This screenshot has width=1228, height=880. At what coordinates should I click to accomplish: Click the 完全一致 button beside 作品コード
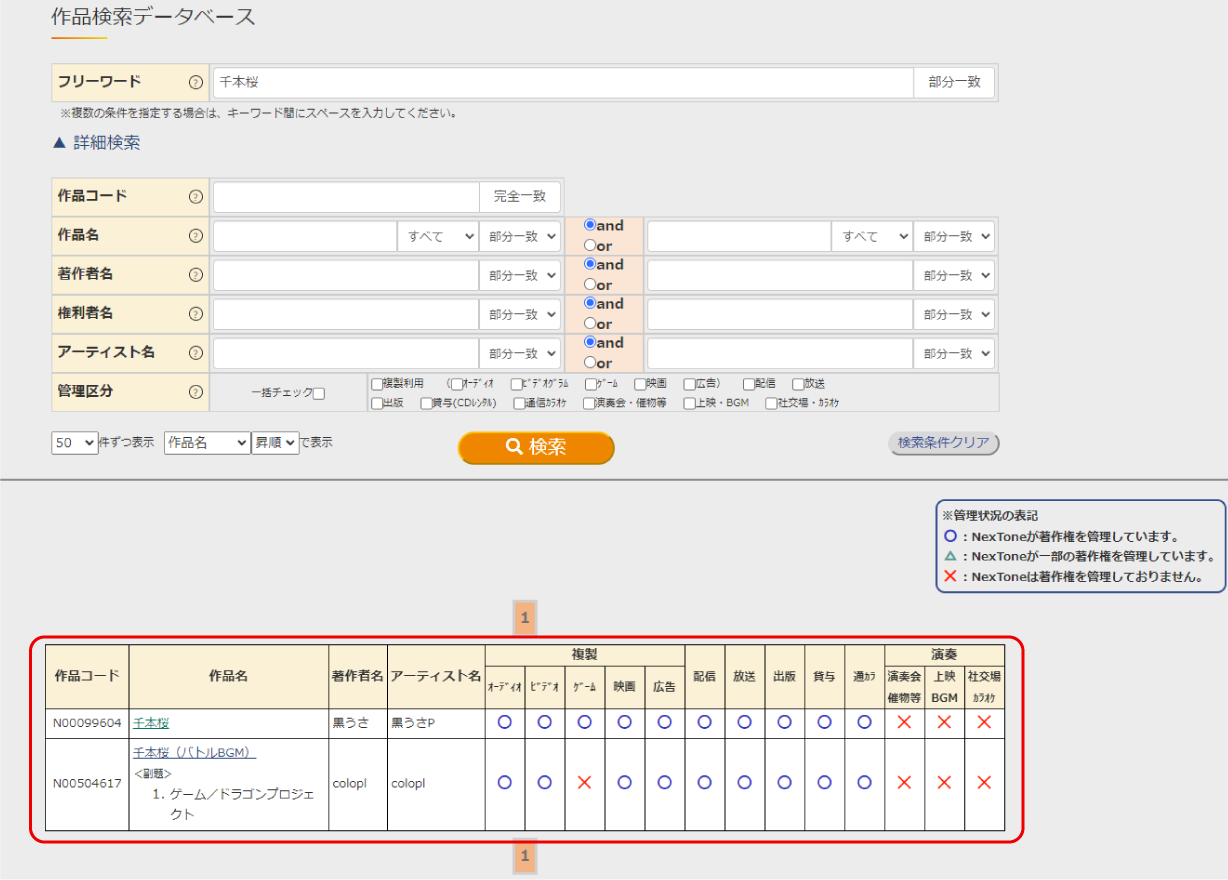pos(520,196)
